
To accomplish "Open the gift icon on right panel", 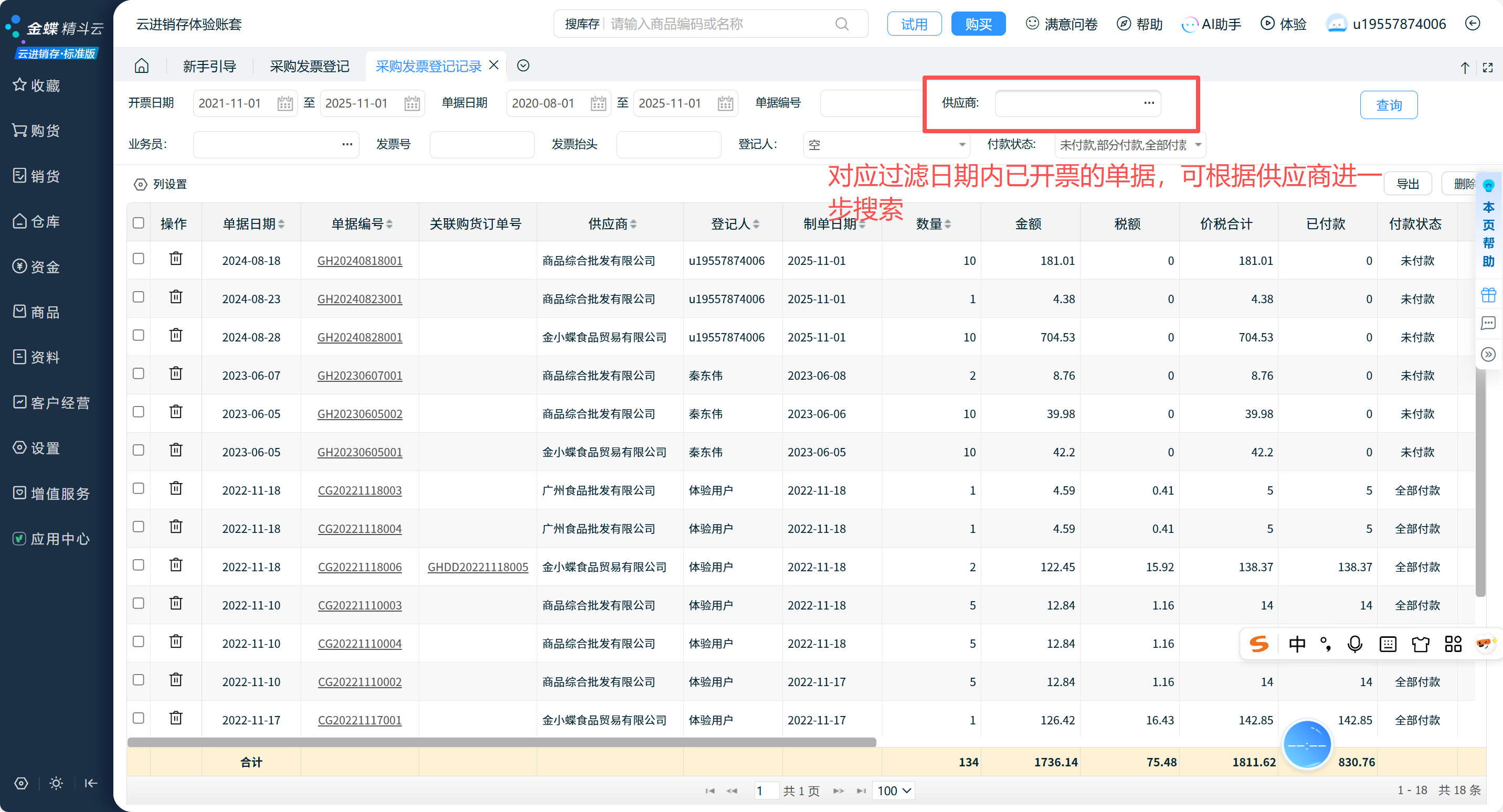I will tap(1488, 295).
